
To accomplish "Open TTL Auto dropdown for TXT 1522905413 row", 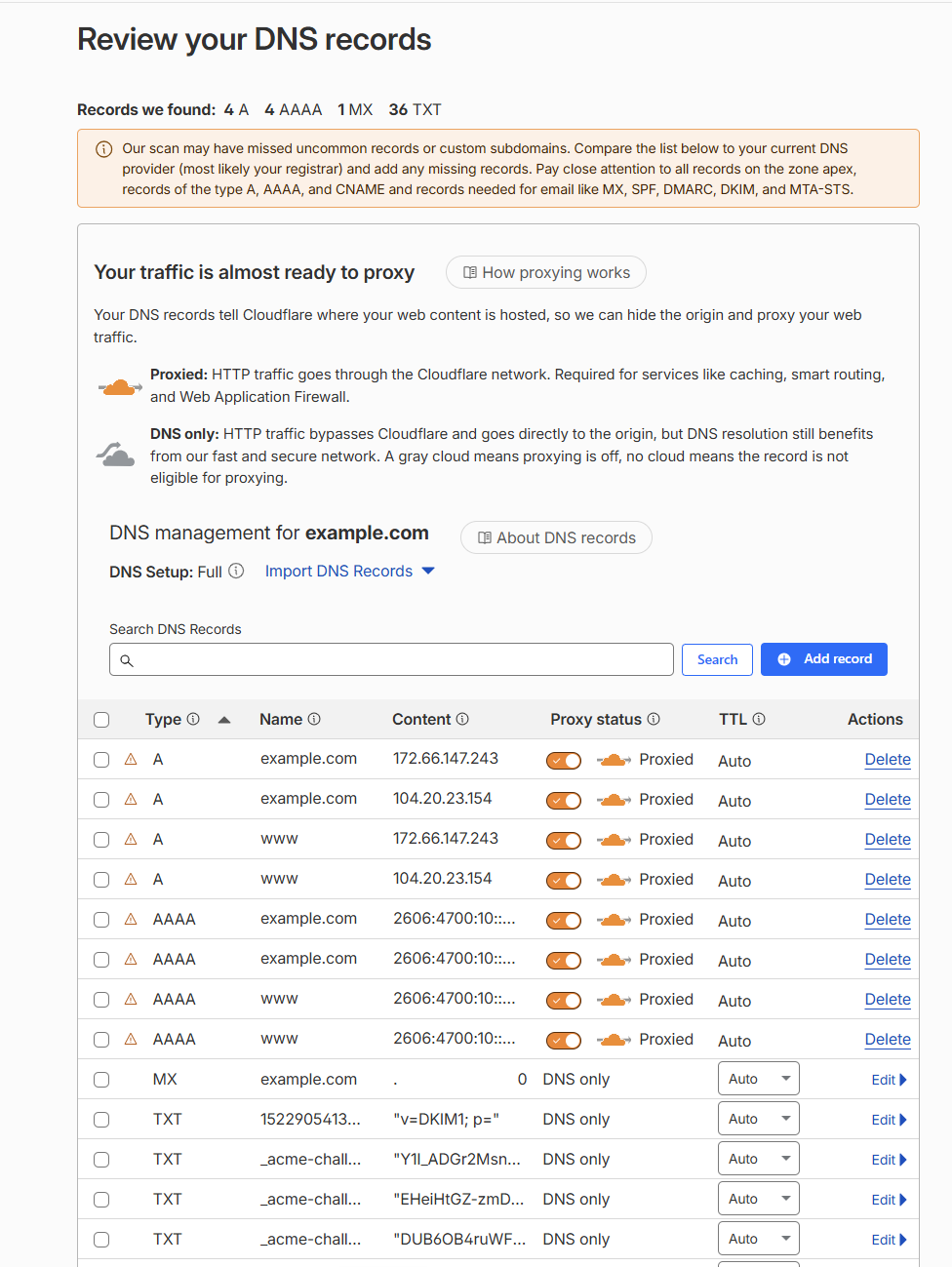I will pyautogui.click(x=759, y=1119).
